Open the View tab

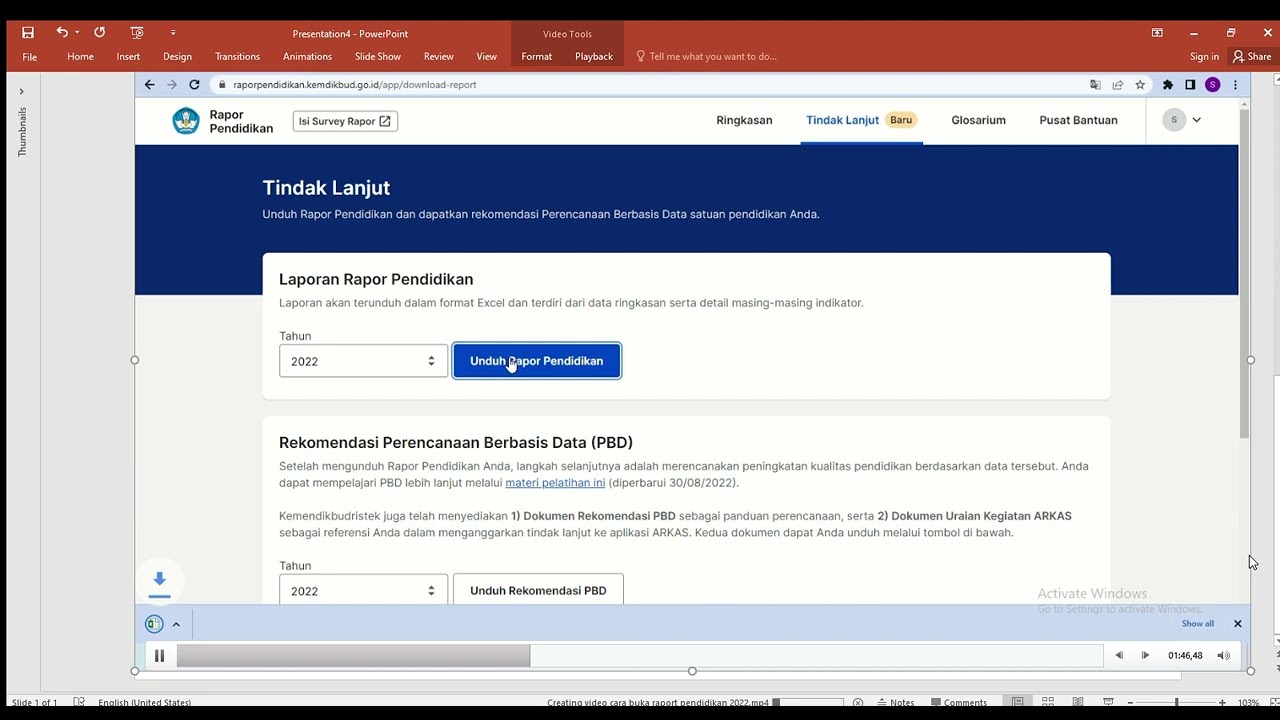coord(486,57)
